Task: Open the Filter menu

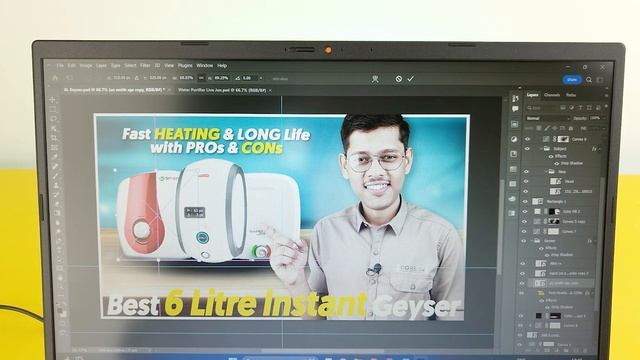Action: 145,65
